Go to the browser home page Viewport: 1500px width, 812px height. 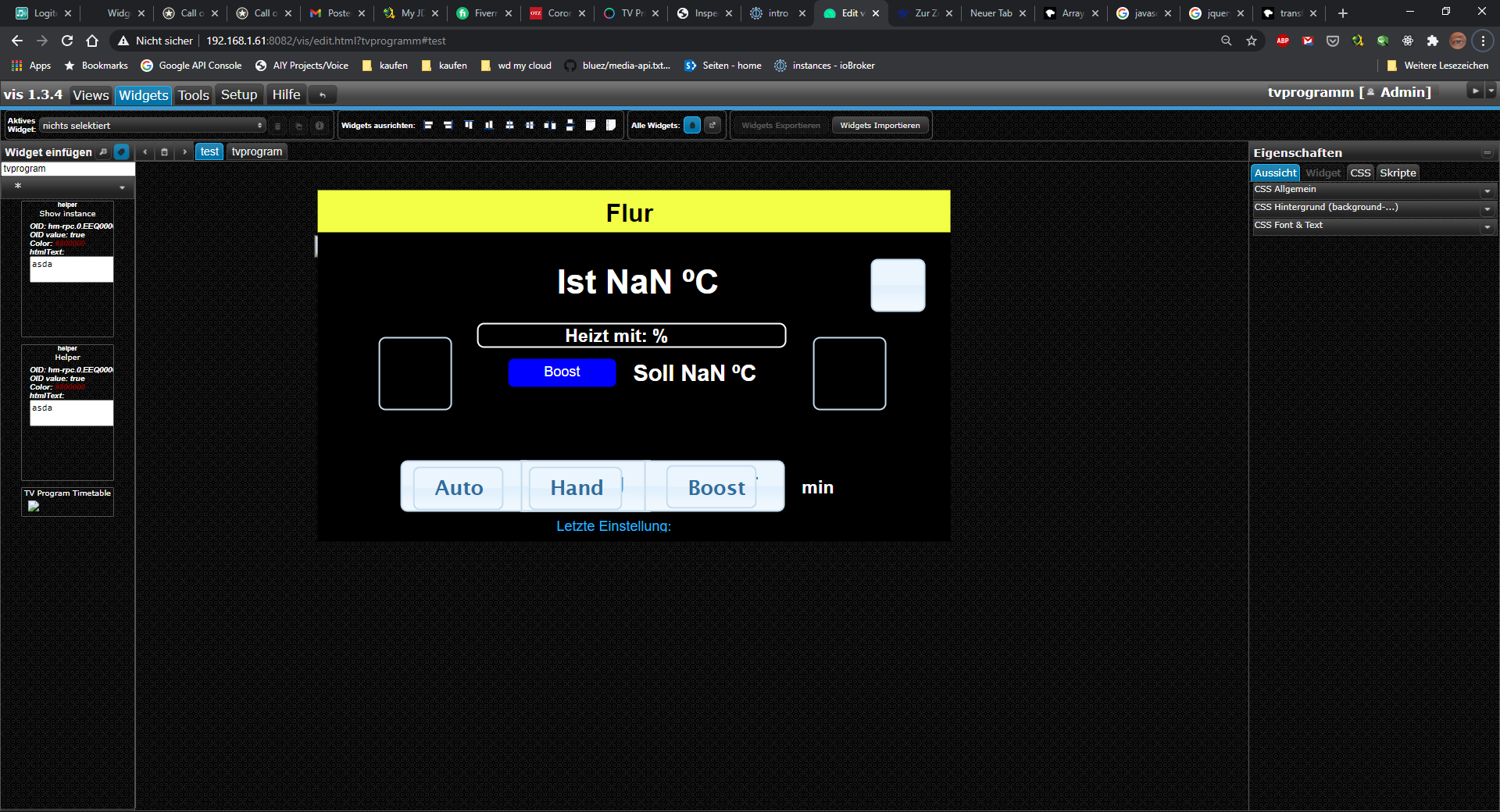tap(92, 41)
